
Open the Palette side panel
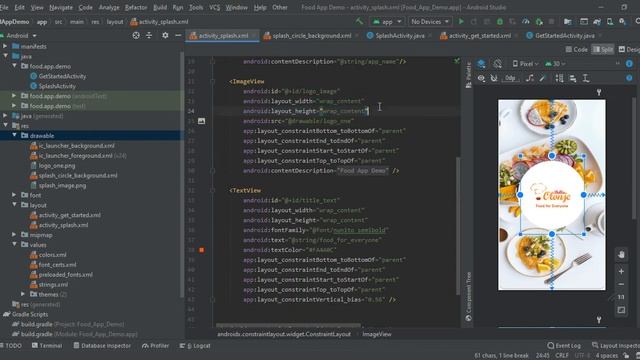pyautogui.click(x=469, y=75)
